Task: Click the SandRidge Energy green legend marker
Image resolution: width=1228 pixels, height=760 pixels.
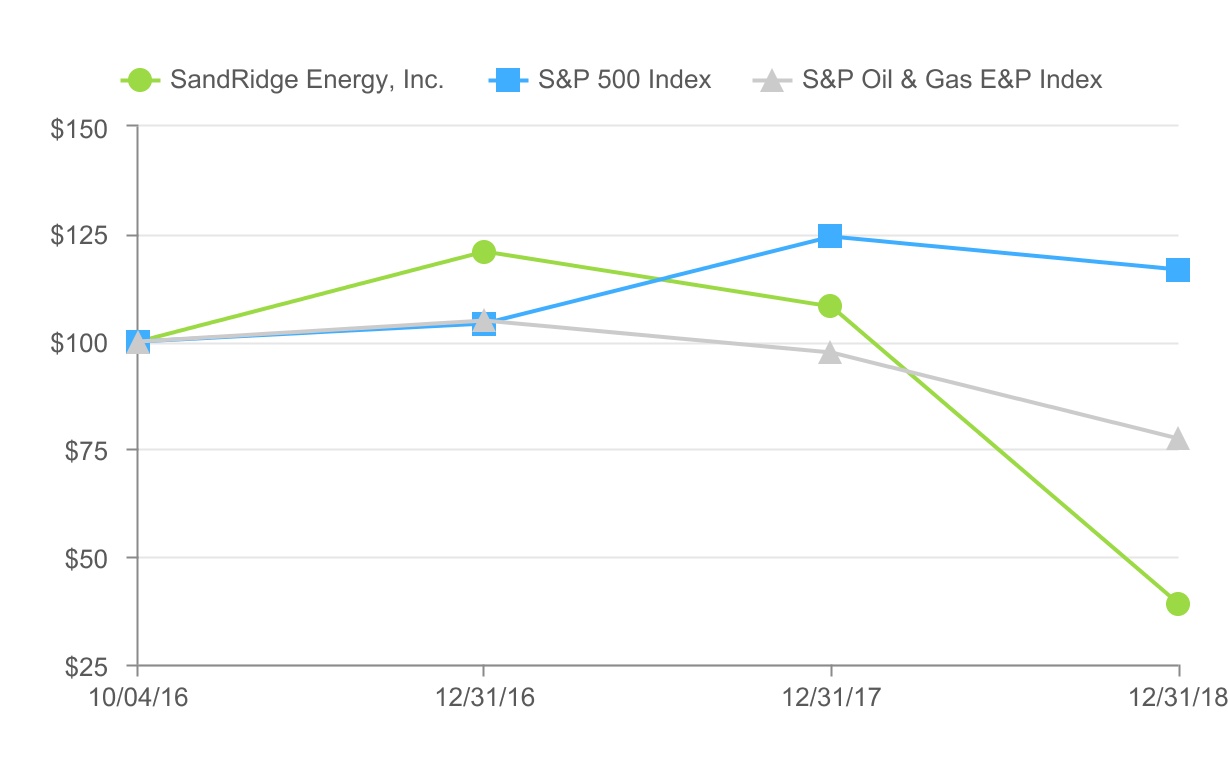Action: click(140, 80)
